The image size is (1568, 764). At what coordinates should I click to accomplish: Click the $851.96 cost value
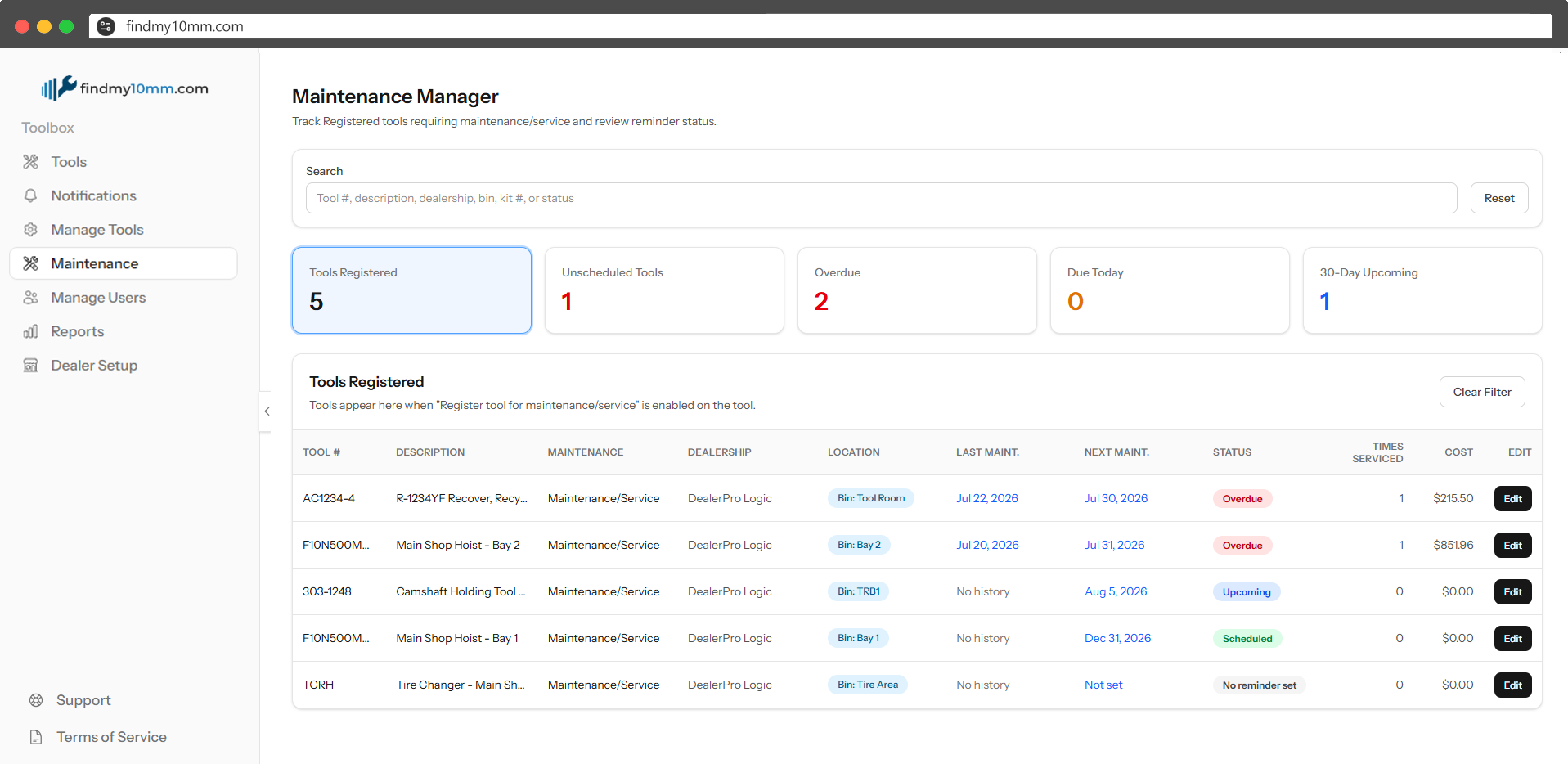click(1453, 545)
